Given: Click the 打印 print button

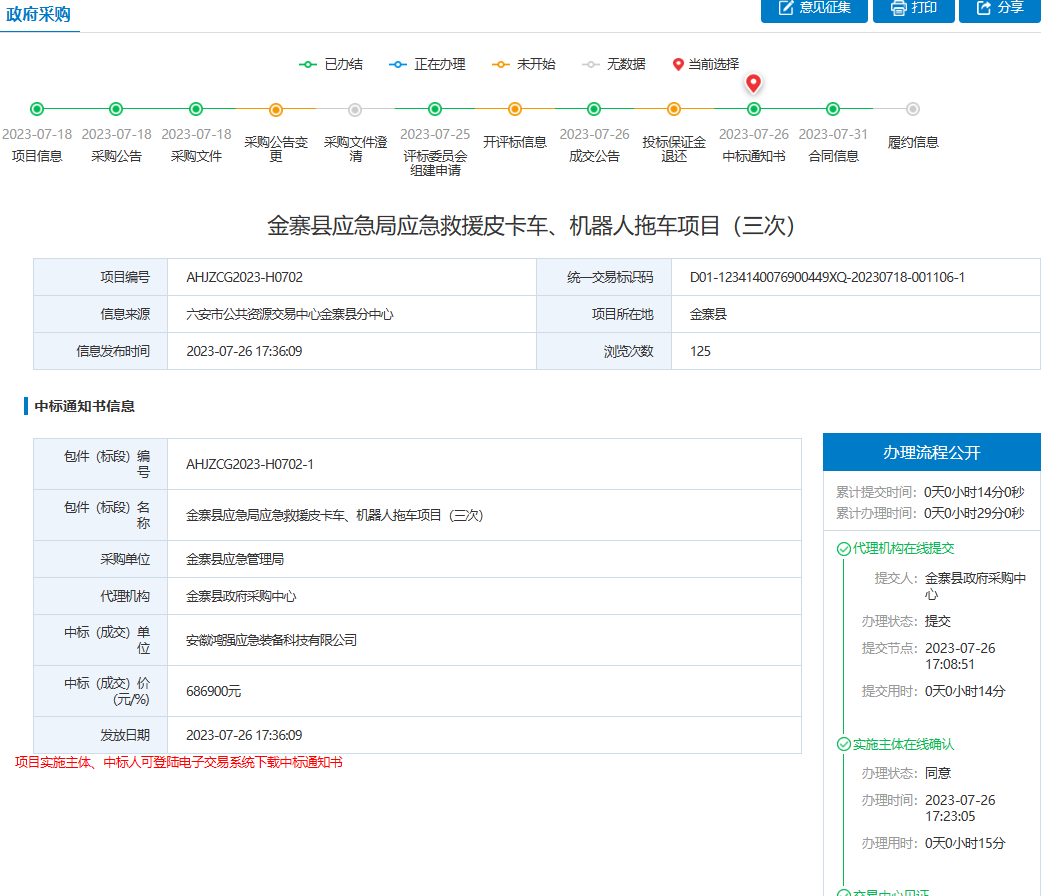Looking at the screenshot, I should pyautogui.click(x=913, y=9).
